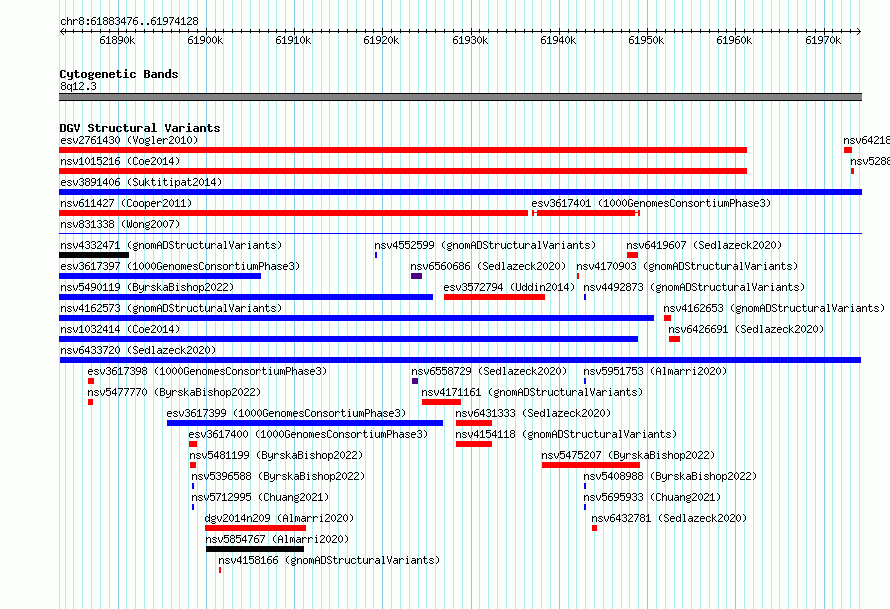Click the 61900k ruler position
The height and width of the screenshot is (609, 890).
click(205, 40)
